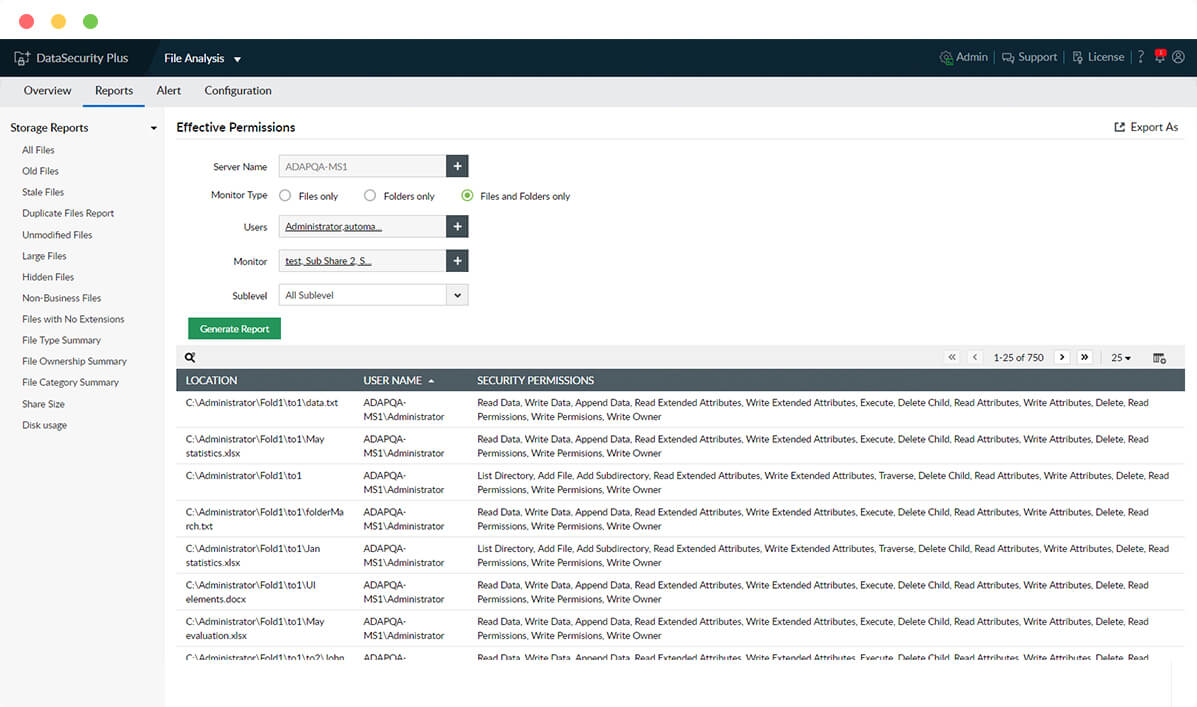Go to last page of results
1197x707 pixels.
click(x=1085, y=357)
